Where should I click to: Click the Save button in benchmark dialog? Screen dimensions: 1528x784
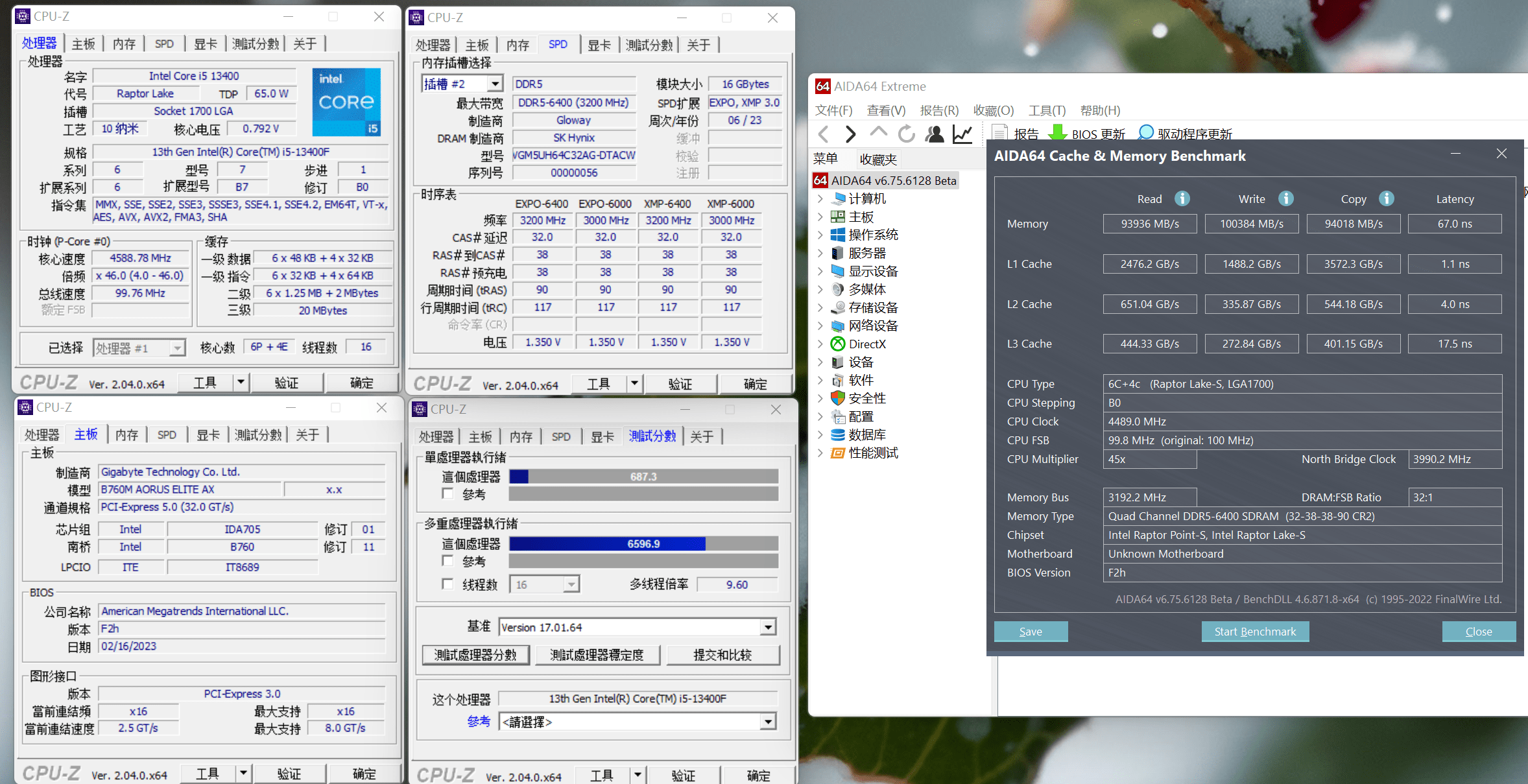pyautogui.click(x=1031, y=632)
